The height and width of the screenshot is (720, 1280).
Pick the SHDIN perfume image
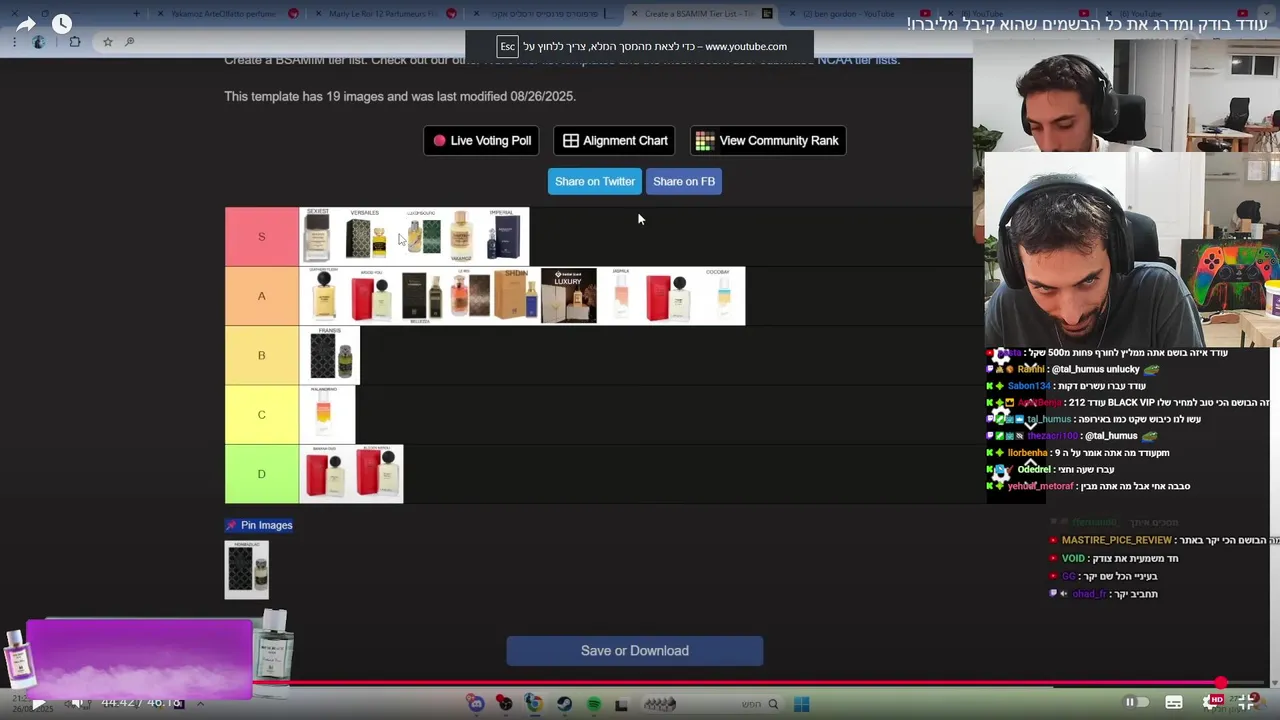(516, 296)
